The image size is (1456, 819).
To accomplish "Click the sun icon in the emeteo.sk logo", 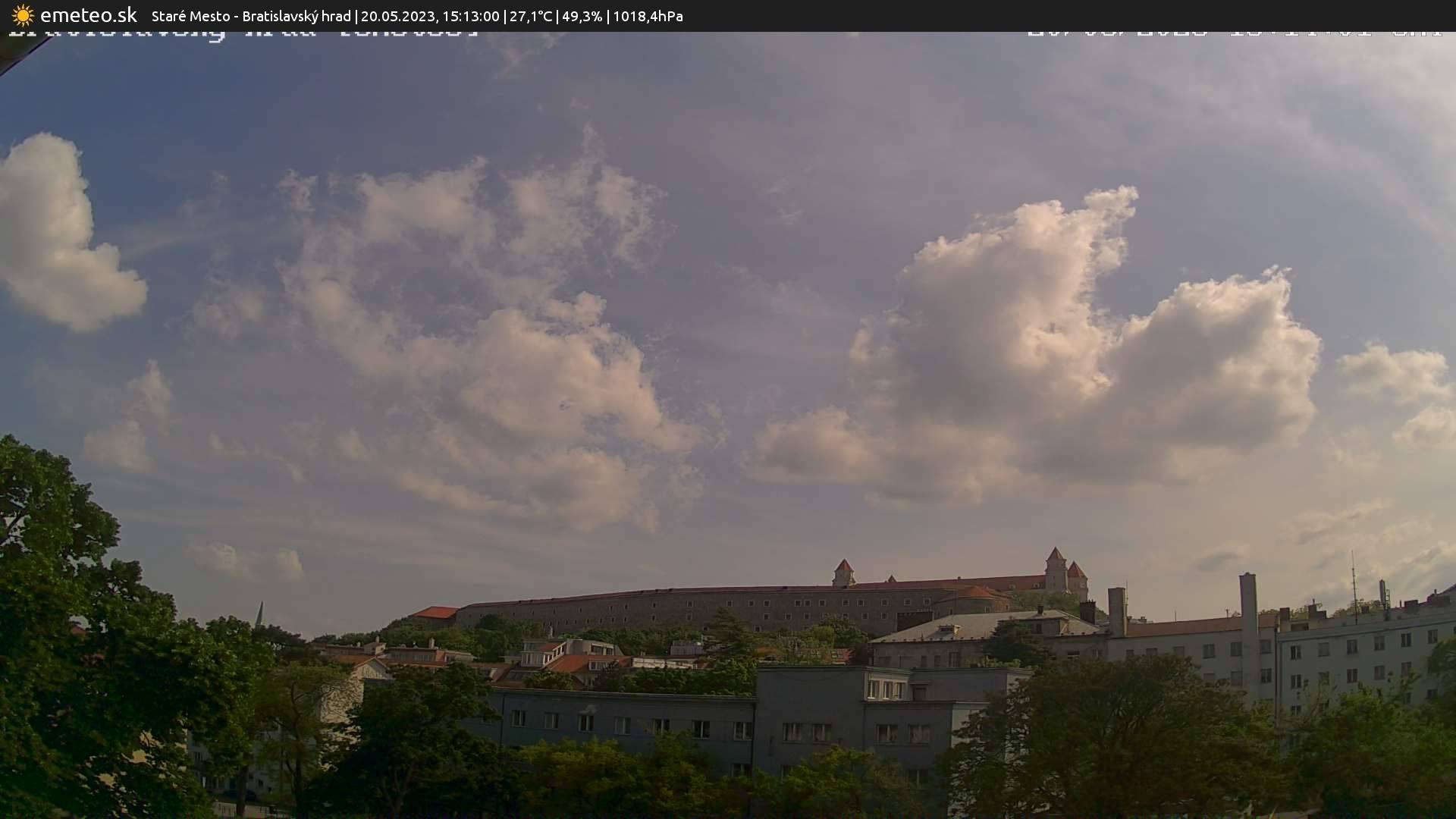I will pyautogui.click(x=22, y=15).
